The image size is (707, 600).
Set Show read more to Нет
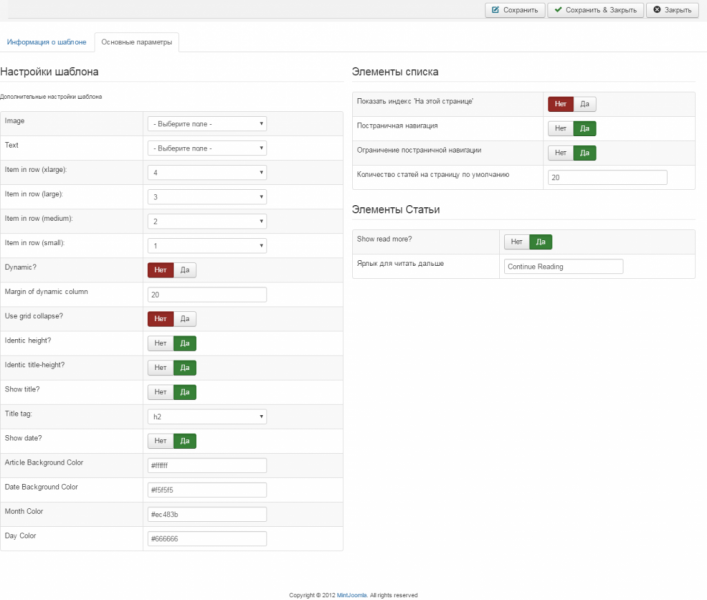(516, 241)
